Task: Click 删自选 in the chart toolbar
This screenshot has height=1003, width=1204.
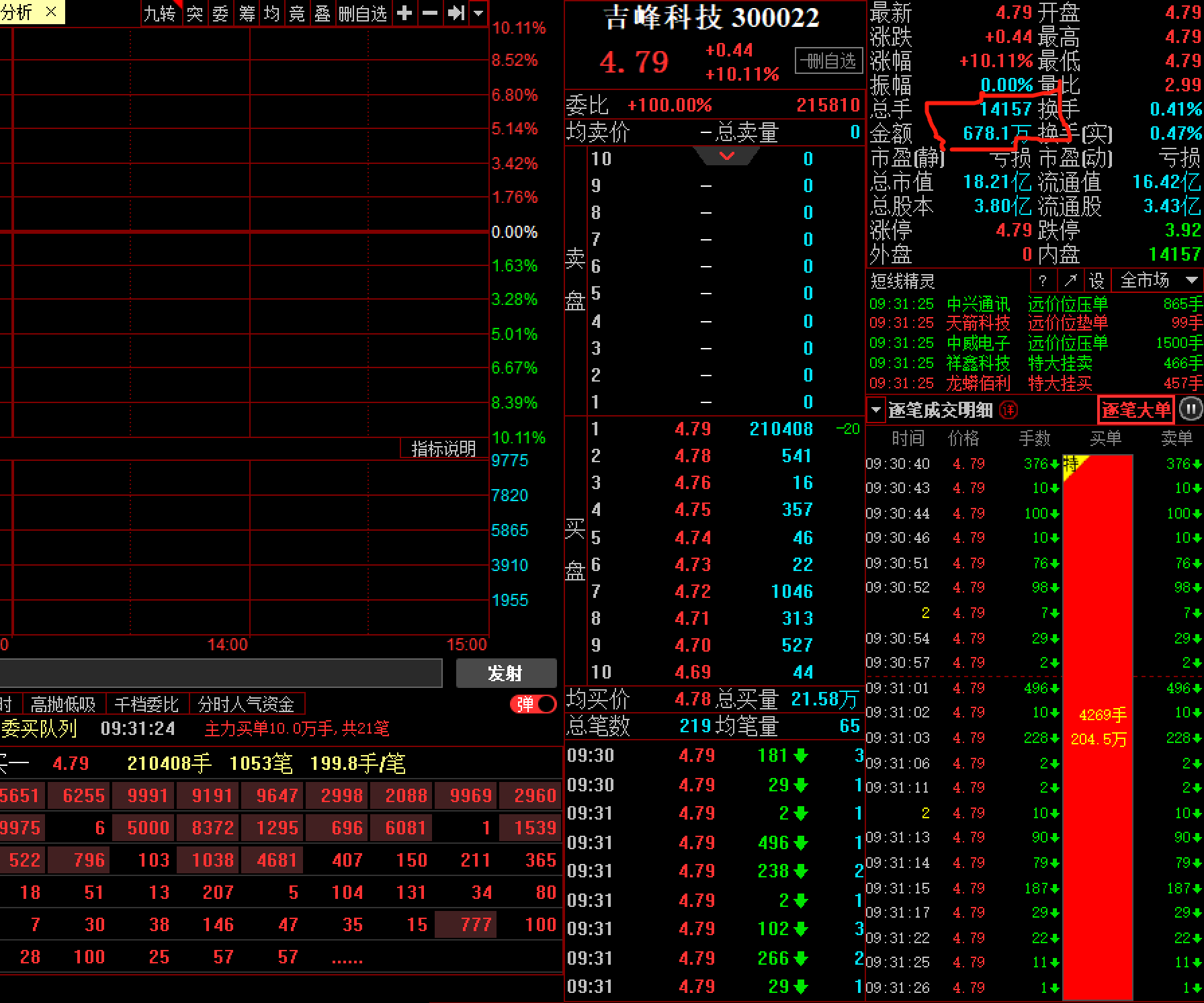Action: tap(363, 13)
